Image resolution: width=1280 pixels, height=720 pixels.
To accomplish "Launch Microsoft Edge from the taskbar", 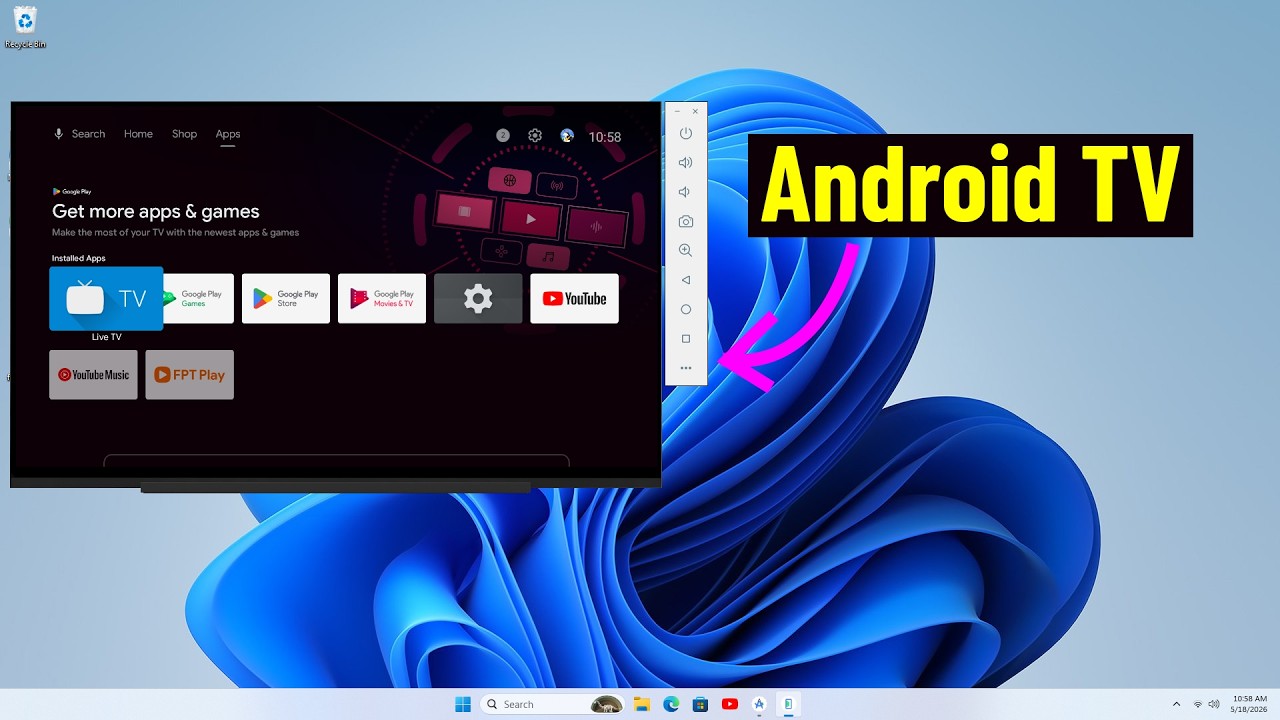I will 671,704.
